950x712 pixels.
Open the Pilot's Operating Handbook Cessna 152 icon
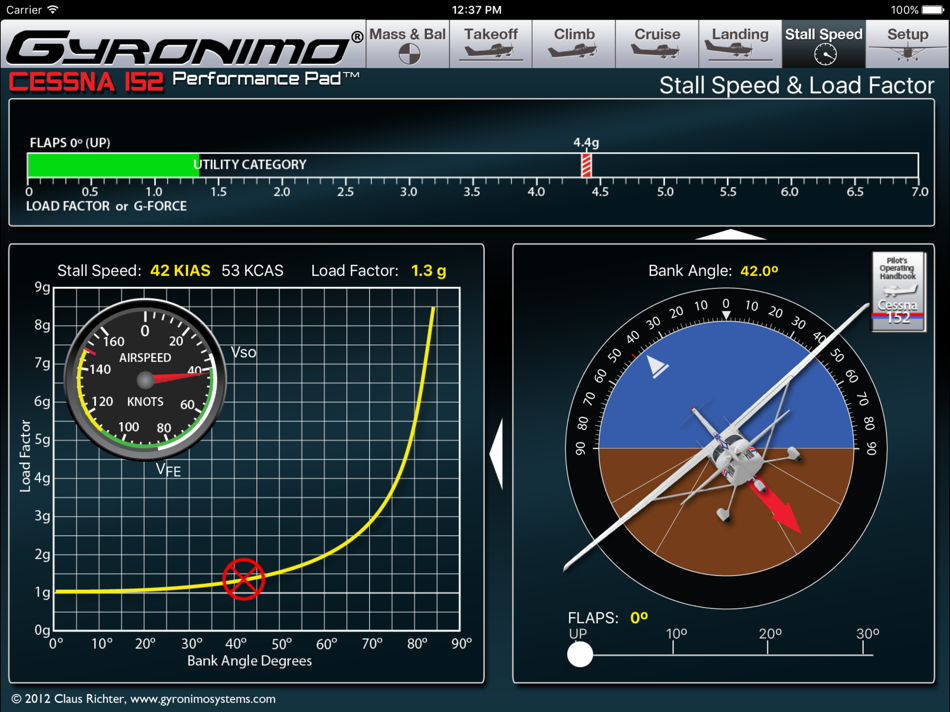[x=899, y=291]
